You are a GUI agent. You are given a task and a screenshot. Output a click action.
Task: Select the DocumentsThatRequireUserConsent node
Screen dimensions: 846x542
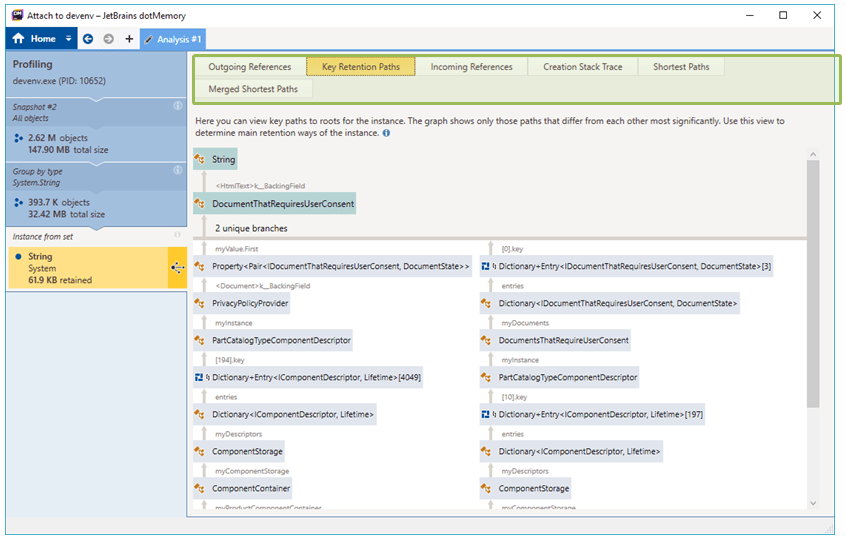pos(563,340)
